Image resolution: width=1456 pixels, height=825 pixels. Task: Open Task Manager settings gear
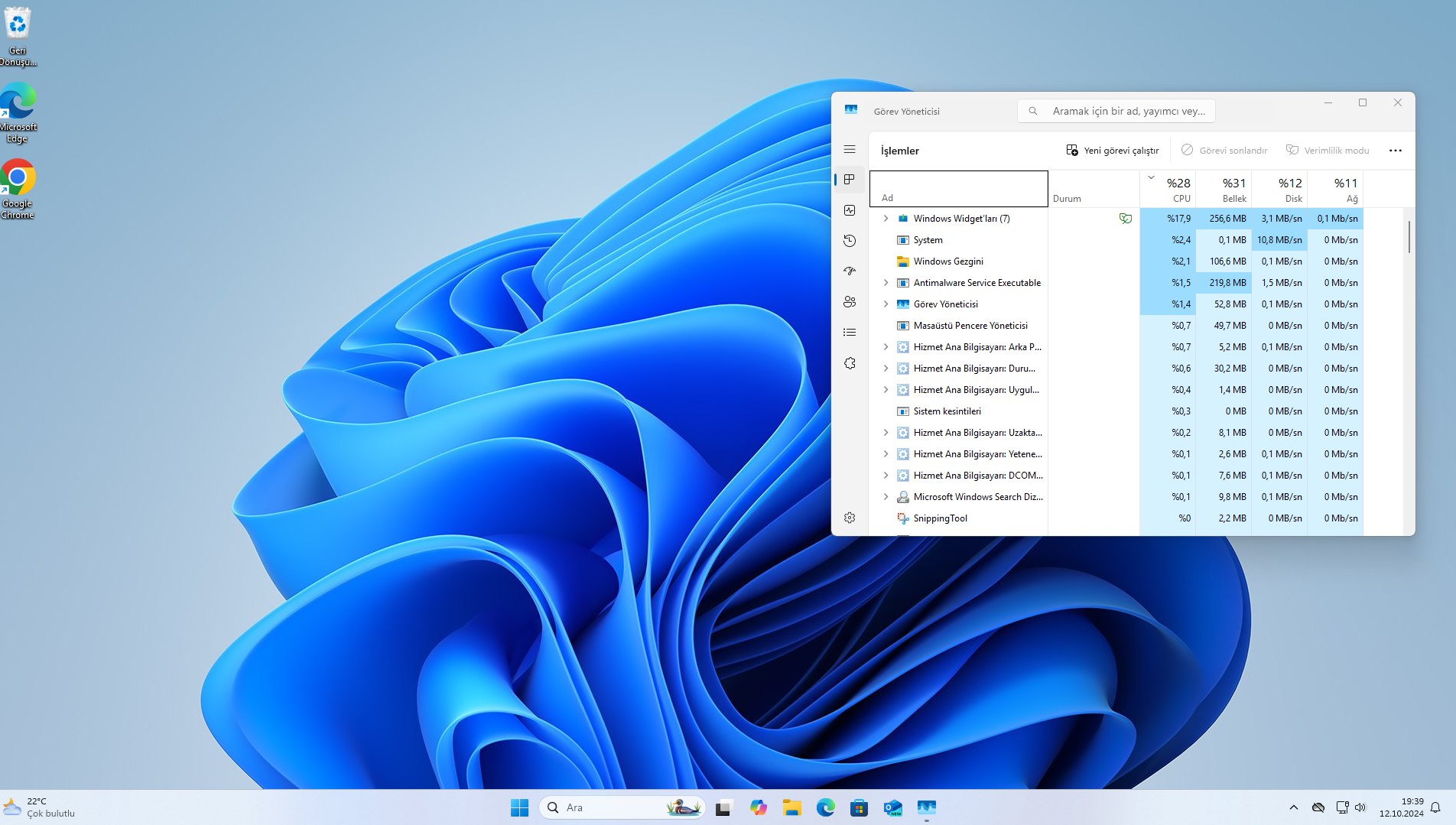point(850,518)
